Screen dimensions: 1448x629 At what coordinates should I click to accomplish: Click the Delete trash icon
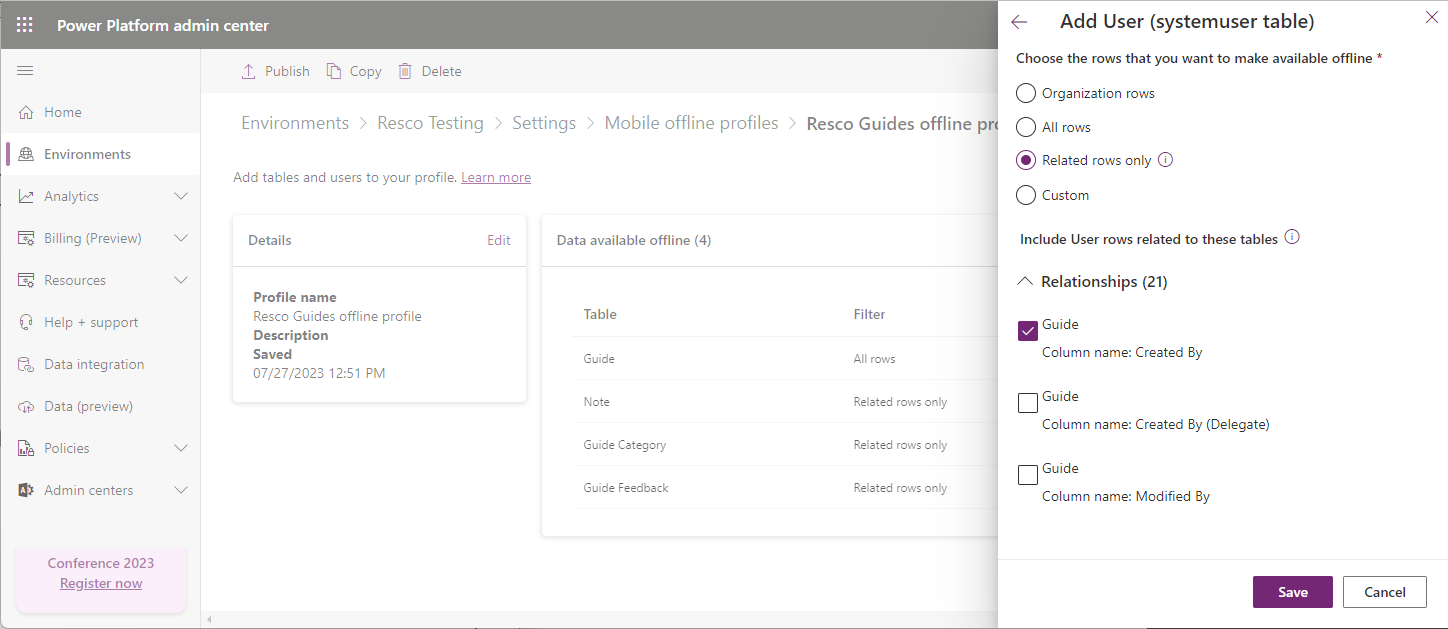(405, 71)
